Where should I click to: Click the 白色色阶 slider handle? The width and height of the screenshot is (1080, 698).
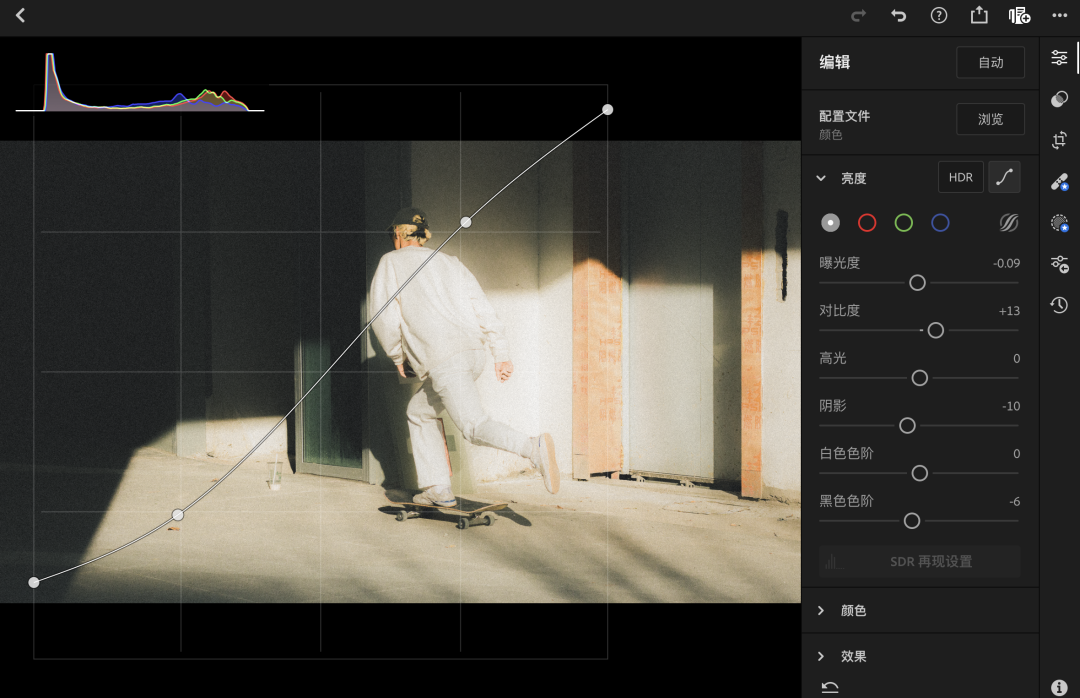920,473
